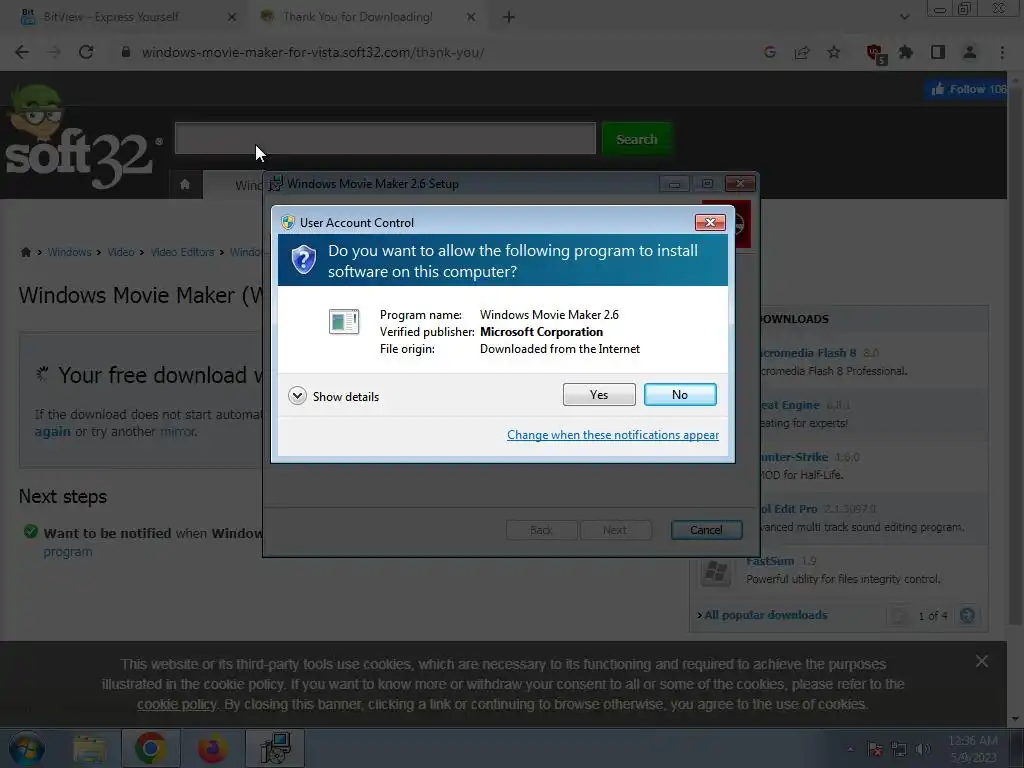Click the volume speaker tray icon
Viewport: 1024px width, 768px height.
[x=923, y=749]
